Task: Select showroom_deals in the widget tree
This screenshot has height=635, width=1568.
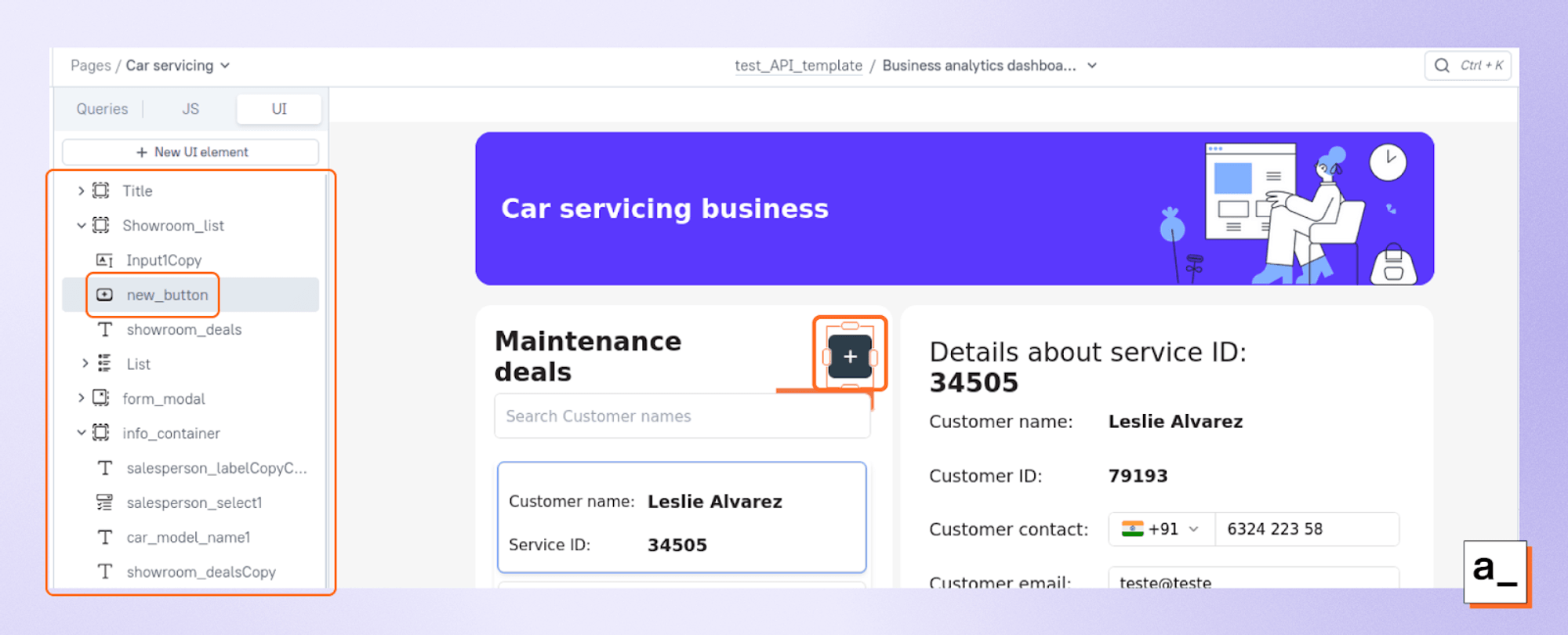Action: (x=184, y=330)
